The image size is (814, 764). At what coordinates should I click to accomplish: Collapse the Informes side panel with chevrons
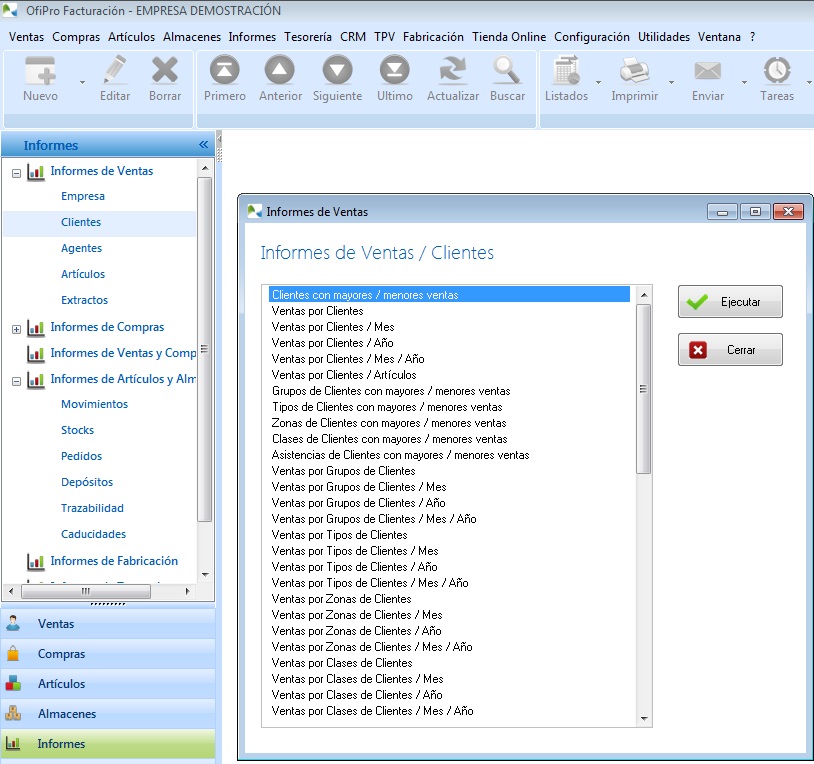pyautogui.click(x=204, y=145)
